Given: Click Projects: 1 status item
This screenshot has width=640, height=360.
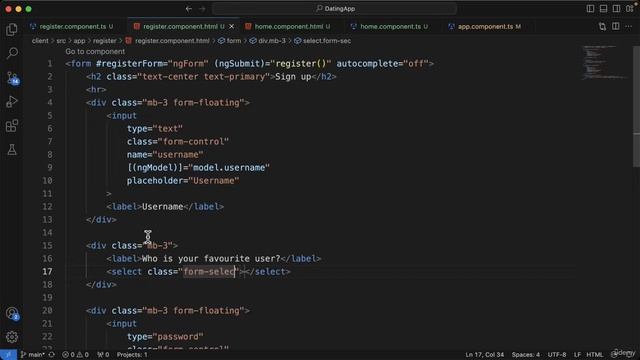Looking at the screenshot, I should [x=132, y=355].
